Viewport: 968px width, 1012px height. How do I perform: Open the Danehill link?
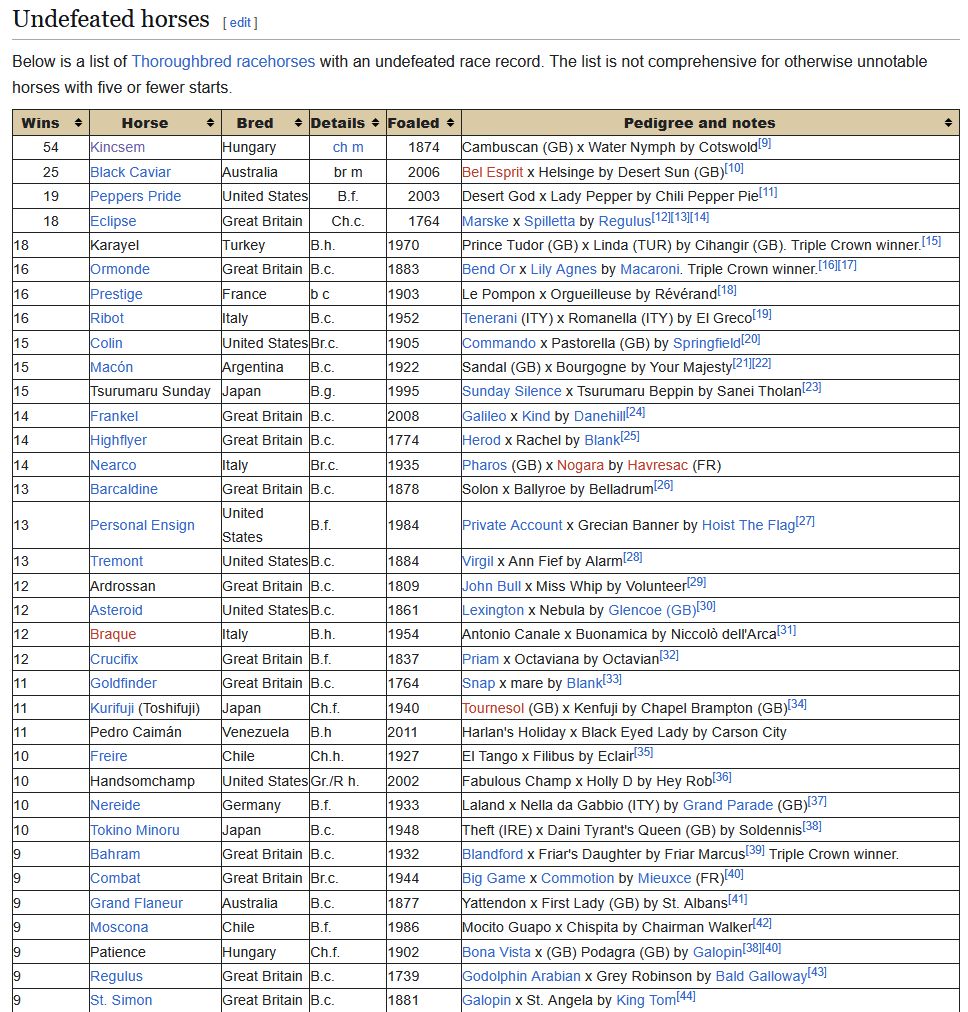tap(600, 416)
